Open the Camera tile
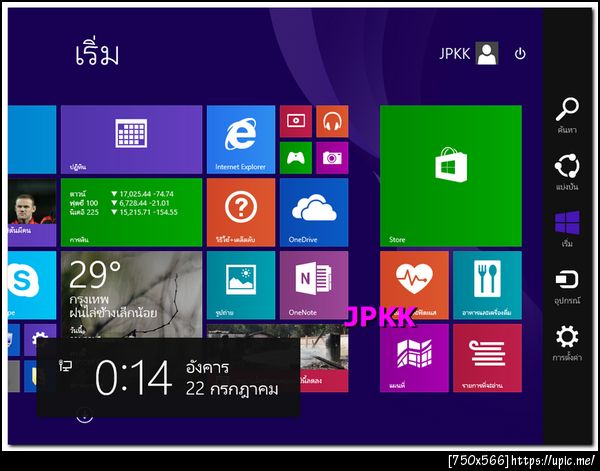 332,158
